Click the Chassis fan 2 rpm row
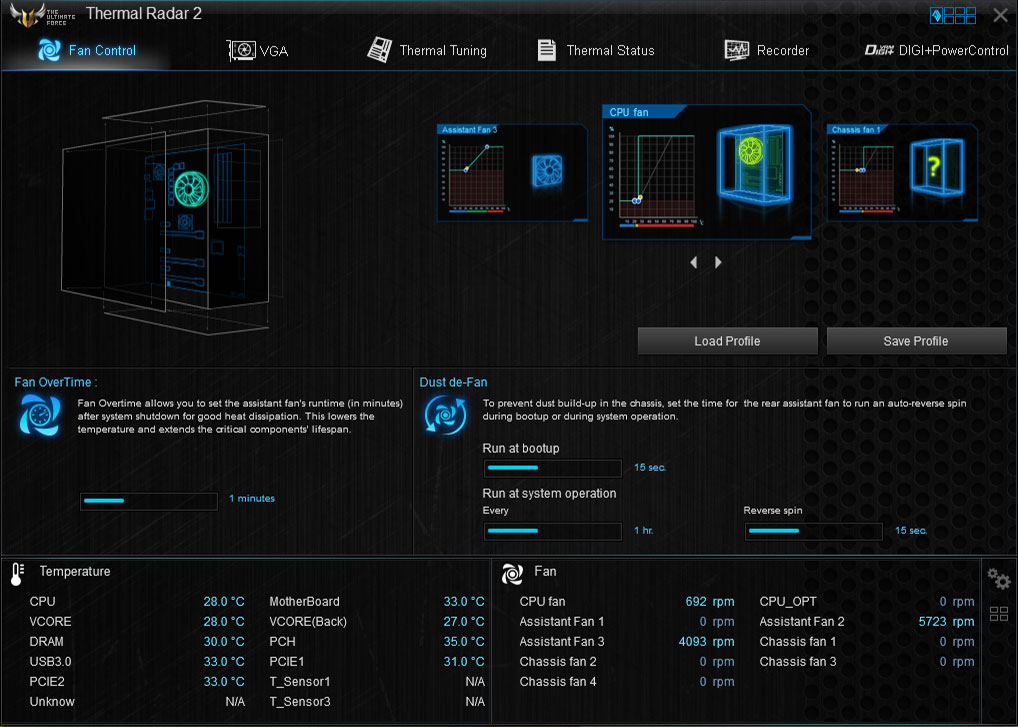 (627, 662)
